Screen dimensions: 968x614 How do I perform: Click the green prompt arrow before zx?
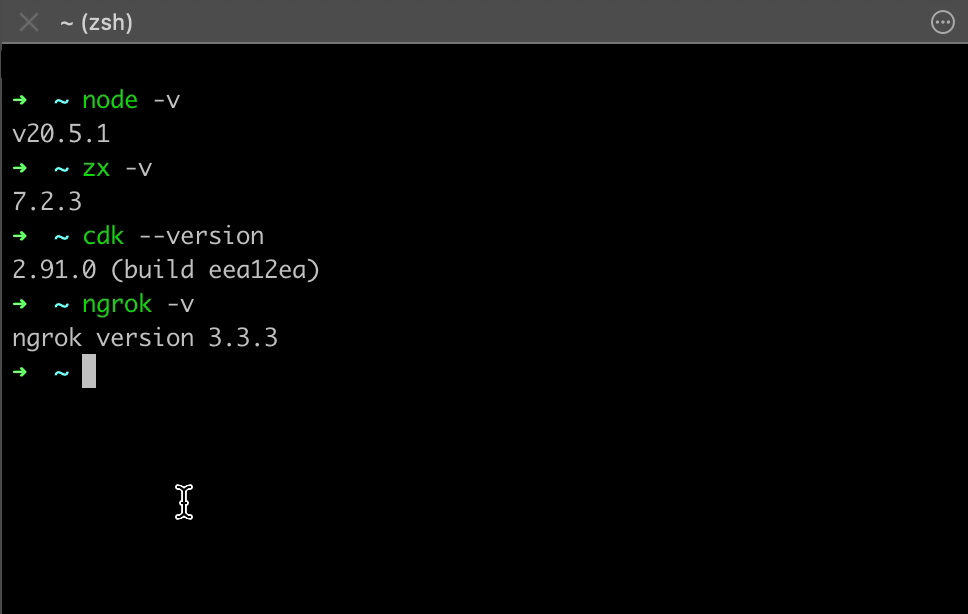pyautogui.click(x=20, y=168)
